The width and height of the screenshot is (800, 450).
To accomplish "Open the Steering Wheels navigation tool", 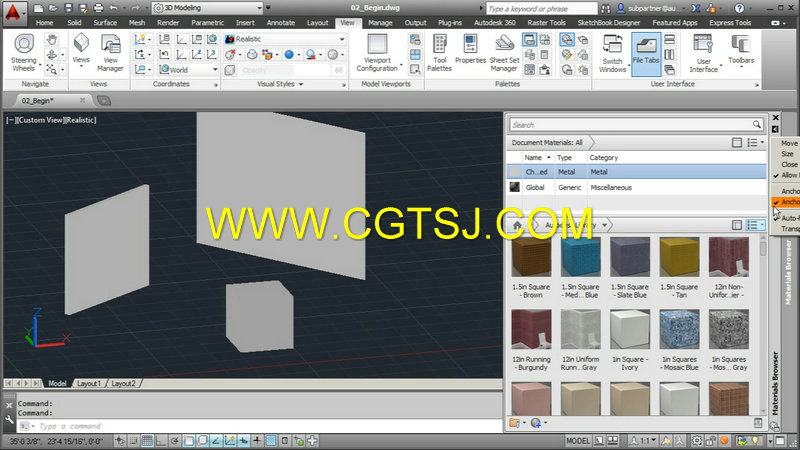I will click(x=23, y=53).
